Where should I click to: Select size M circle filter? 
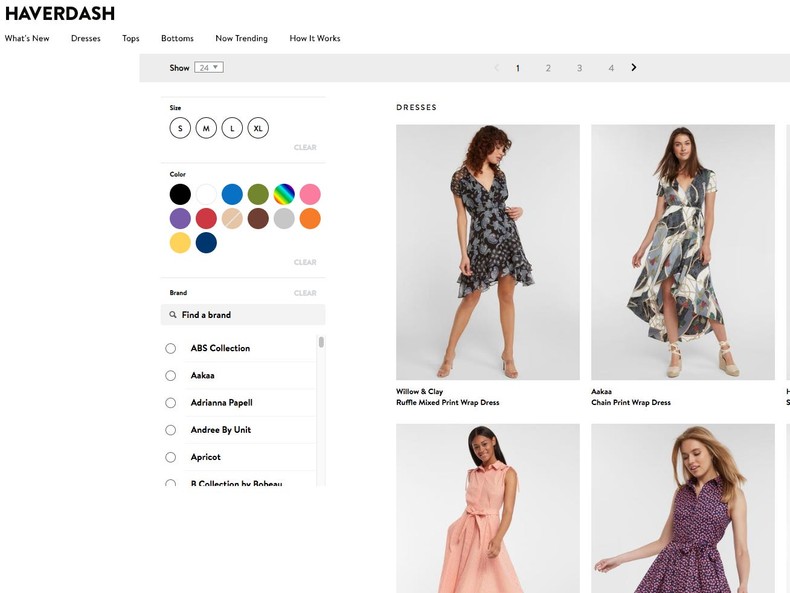206,128
